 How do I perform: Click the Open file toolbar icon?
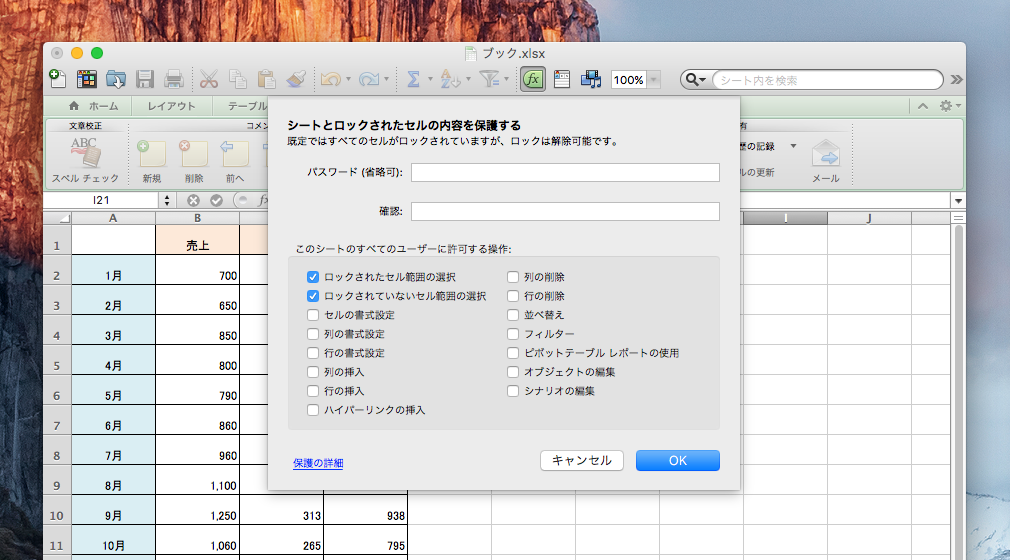(x=116, y=79)
